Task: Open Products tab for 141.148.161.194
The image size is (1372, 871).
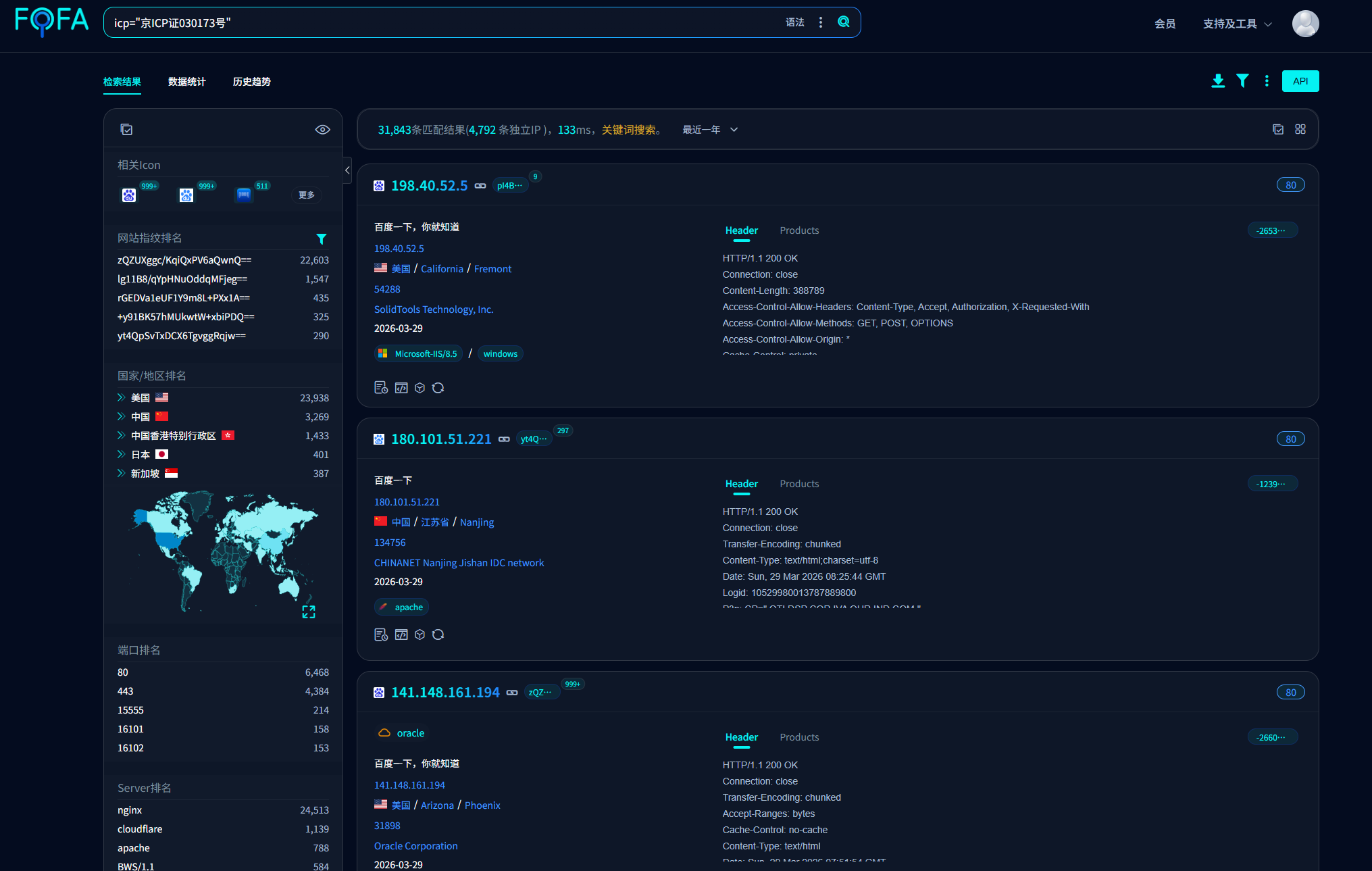Action: [799, 737]
